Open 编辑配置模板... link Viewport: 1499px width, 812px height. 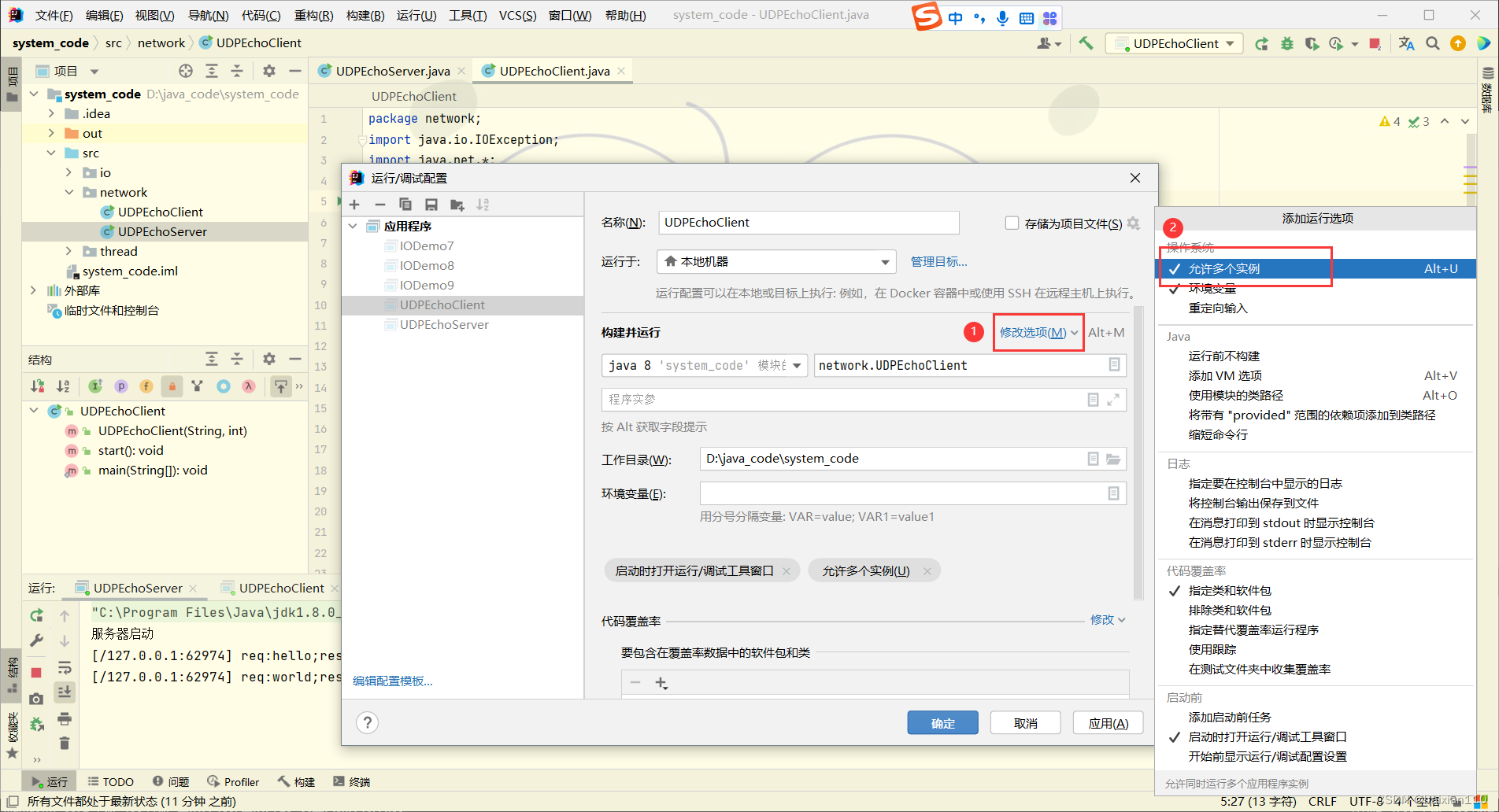[392, 681]
